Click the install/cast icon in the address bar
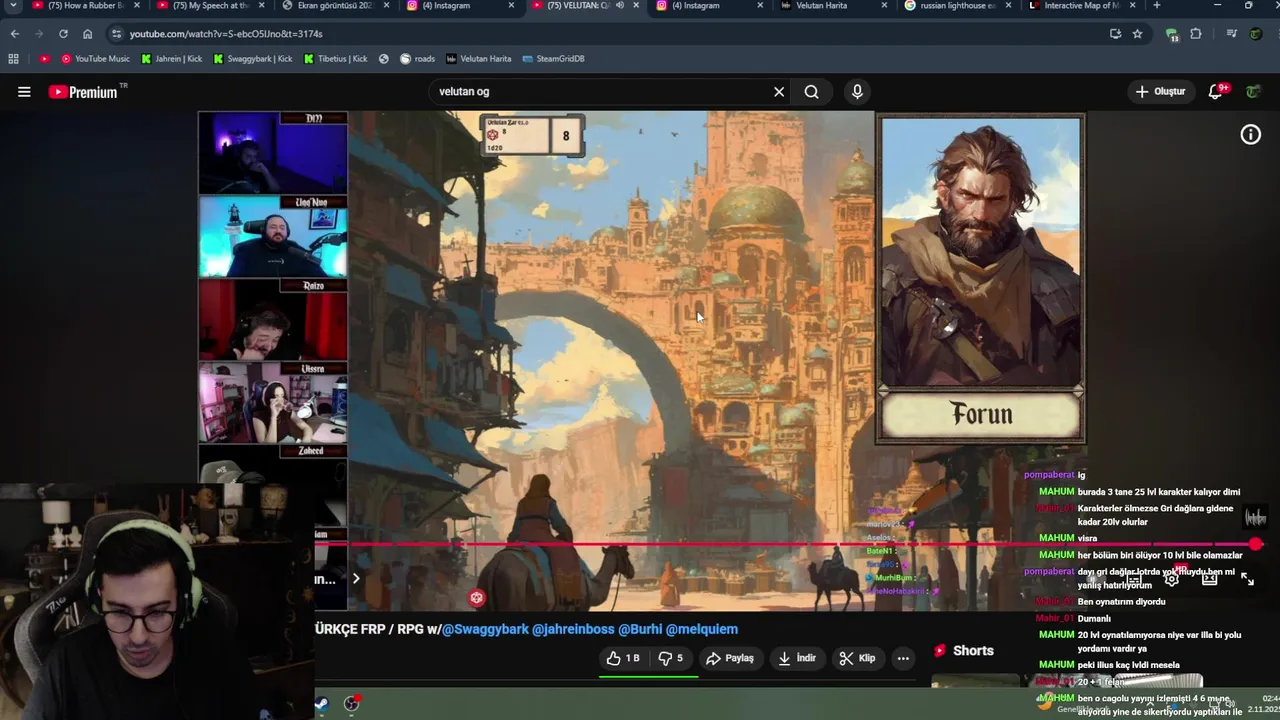This screenshot has height=720, width=1280. tap(1115, 34)
